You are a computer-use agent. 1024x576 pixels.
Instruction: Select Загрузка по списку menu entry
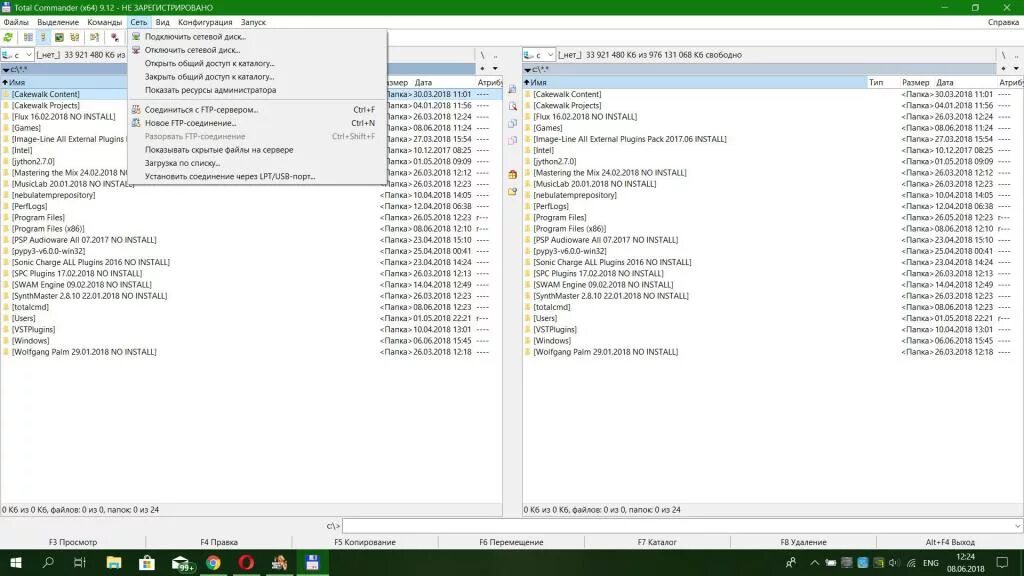(182, 163)
